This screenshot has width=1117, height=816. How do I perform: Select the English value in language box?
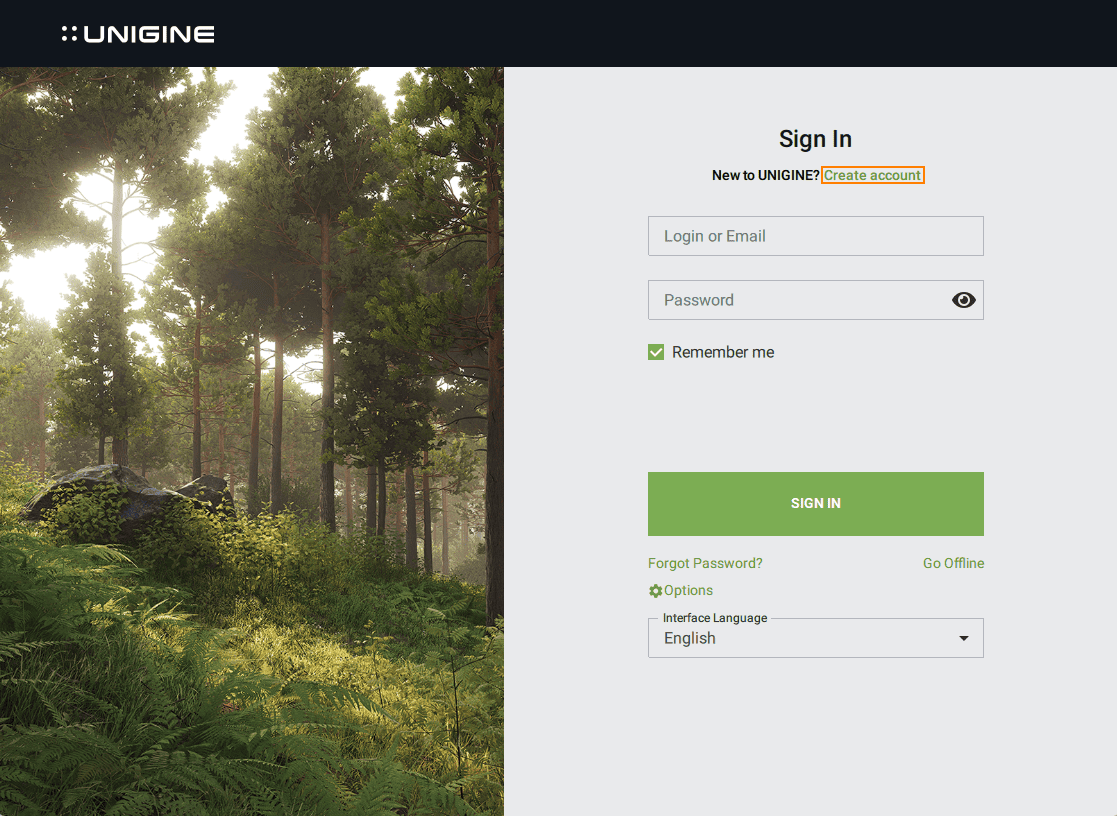690,638
